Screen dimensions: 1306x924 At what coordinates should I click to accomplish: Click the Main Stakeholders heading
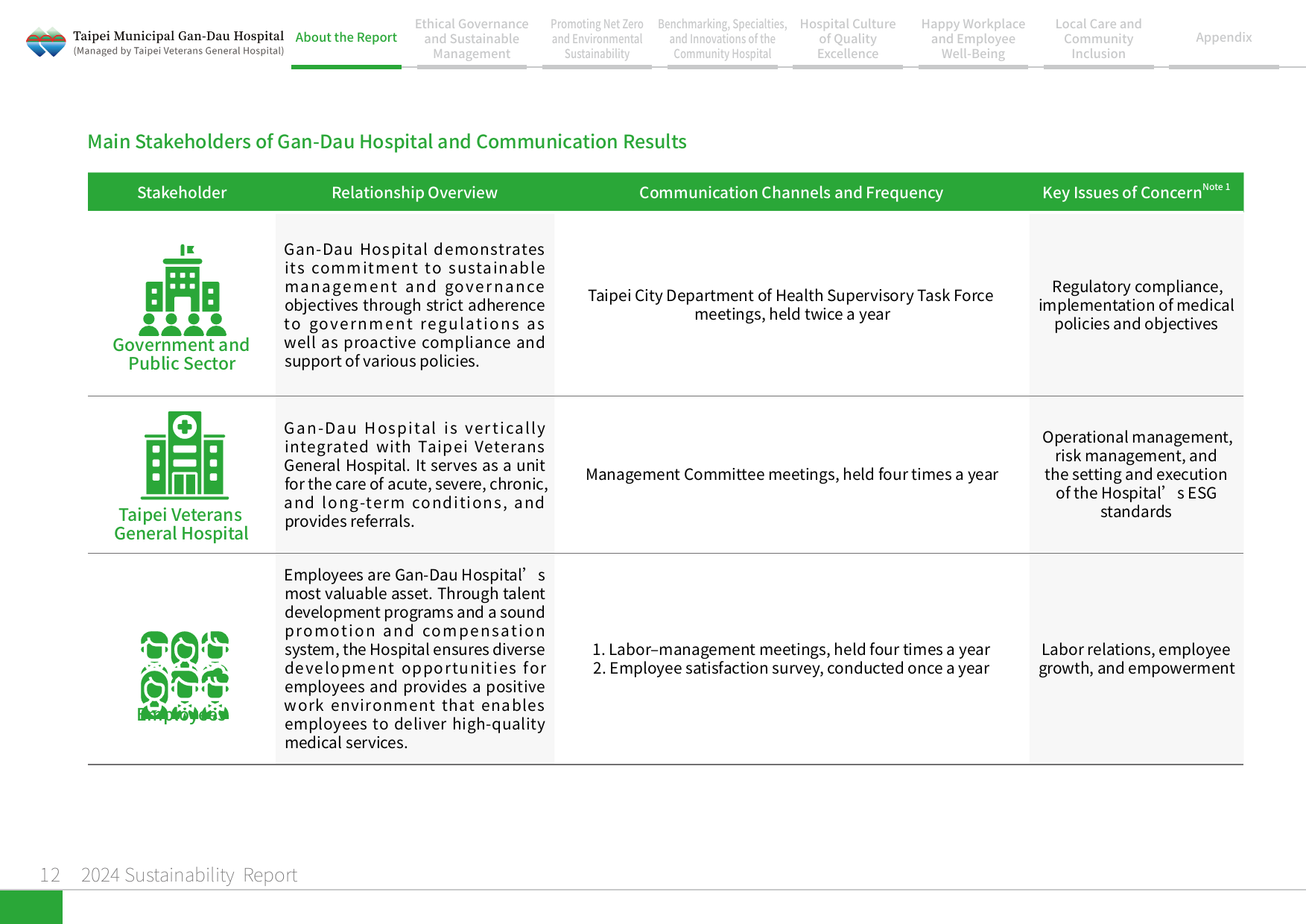[387, 142]
